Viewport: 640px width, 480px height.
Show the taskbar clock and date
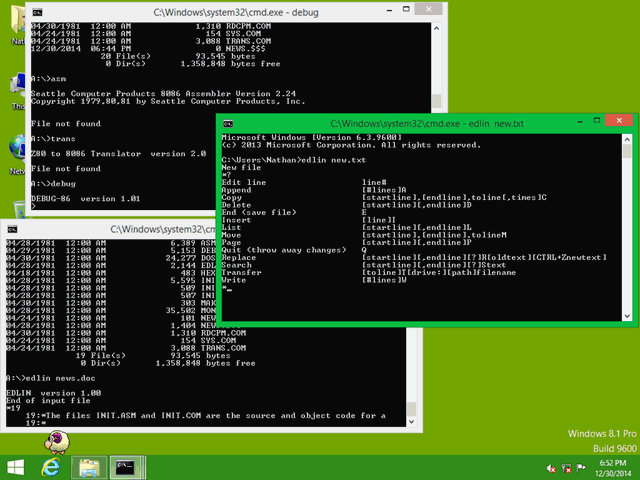(613, 468)
